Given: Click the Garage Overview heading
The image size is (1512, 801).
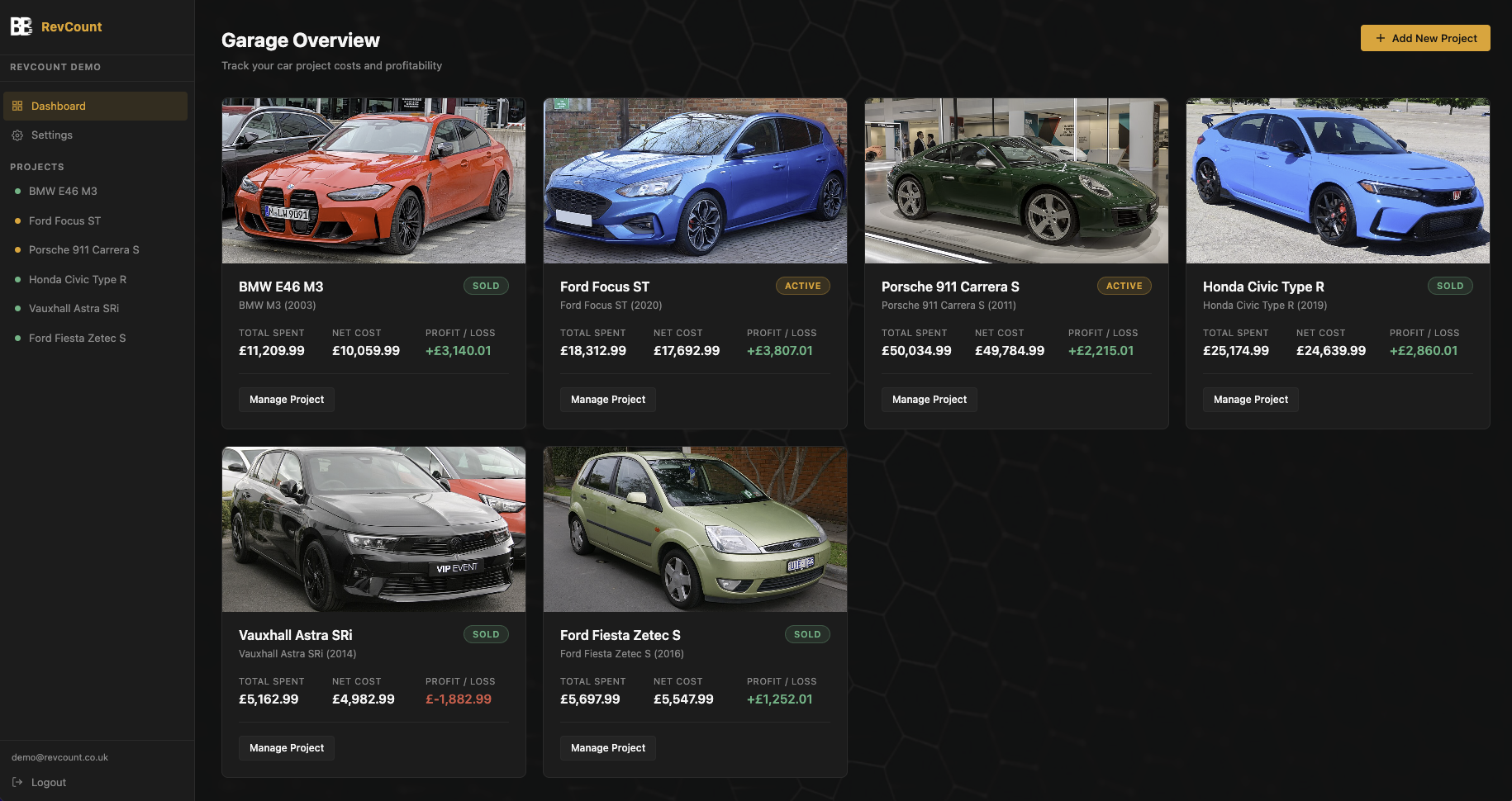Looking at the screenshot, I should pyautogui.click(x=301, y=40).
